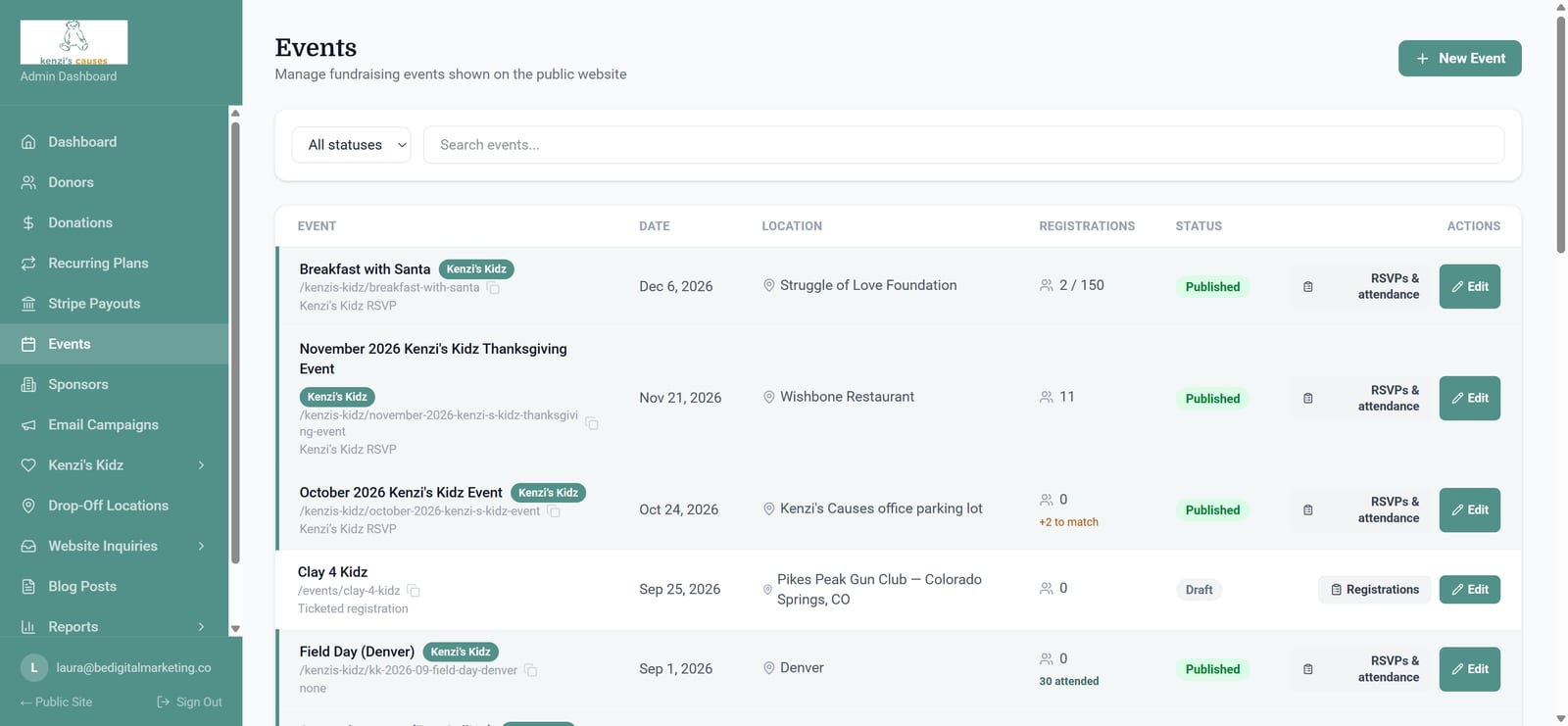The image size is (1568, 726).
Task: Expand the Website Inquiries sidebar submenu
Action: (x=201, y=546)
